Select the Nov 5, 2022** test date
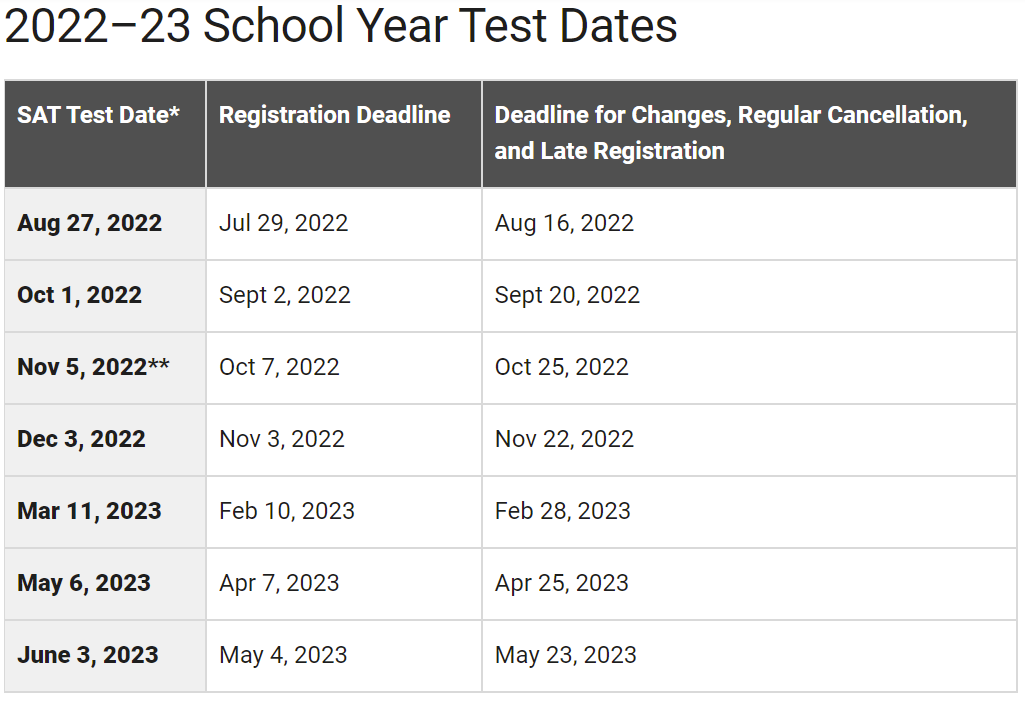Viewport: 1025px width, 702px height. 93,367
